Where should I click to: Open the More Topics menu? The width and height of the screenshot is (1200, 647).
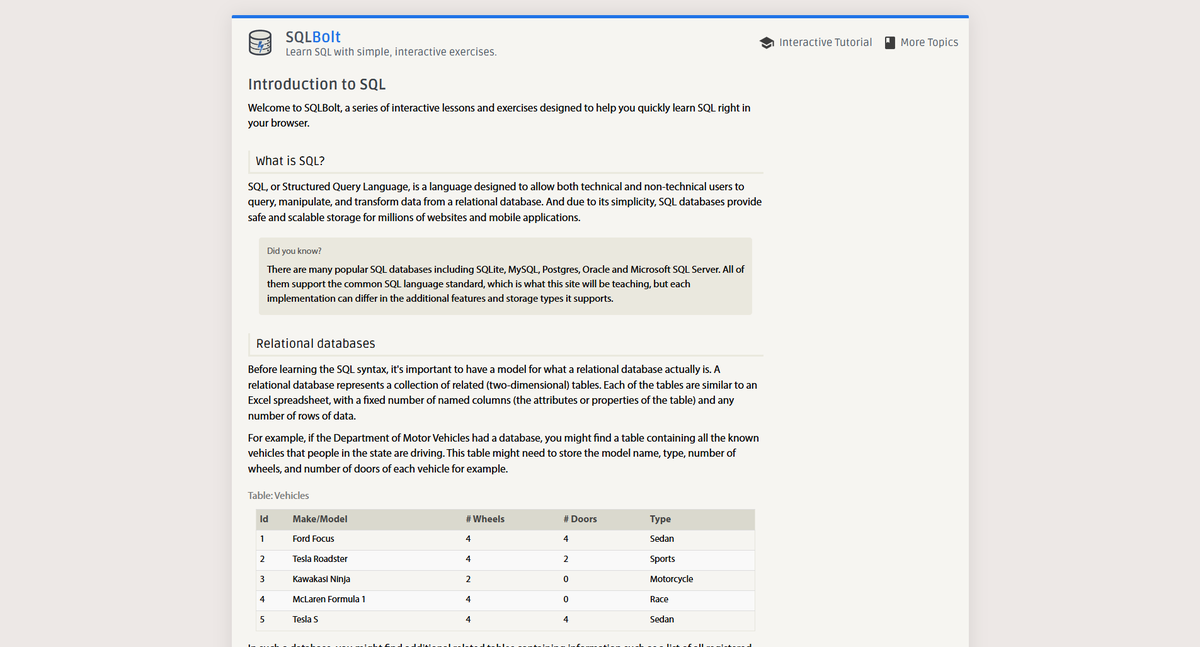click(x=921, y=43)
